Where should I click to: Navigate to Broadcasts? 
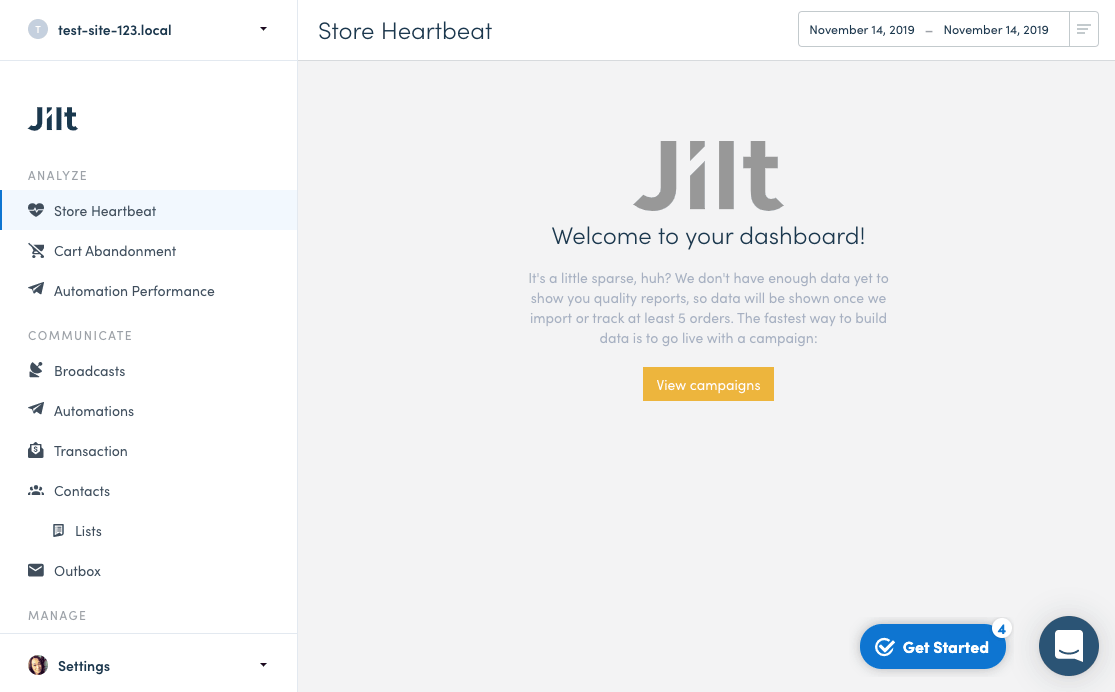coord(149,371)
